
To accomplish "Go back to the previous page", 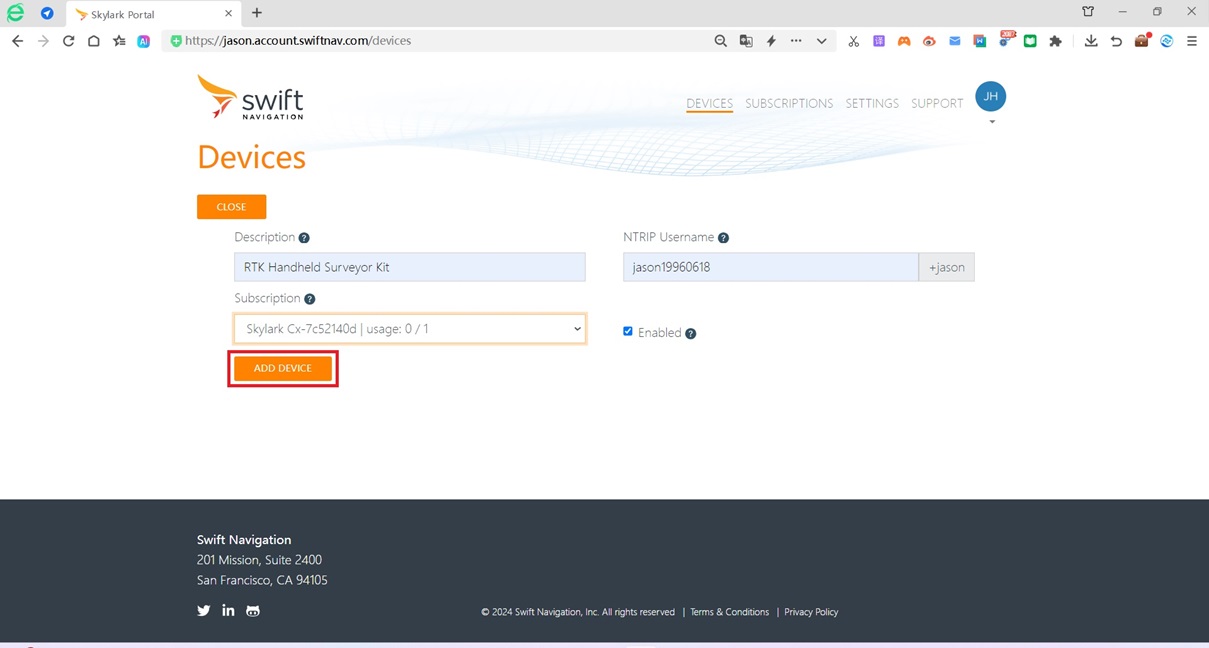I will pos(17,41).
